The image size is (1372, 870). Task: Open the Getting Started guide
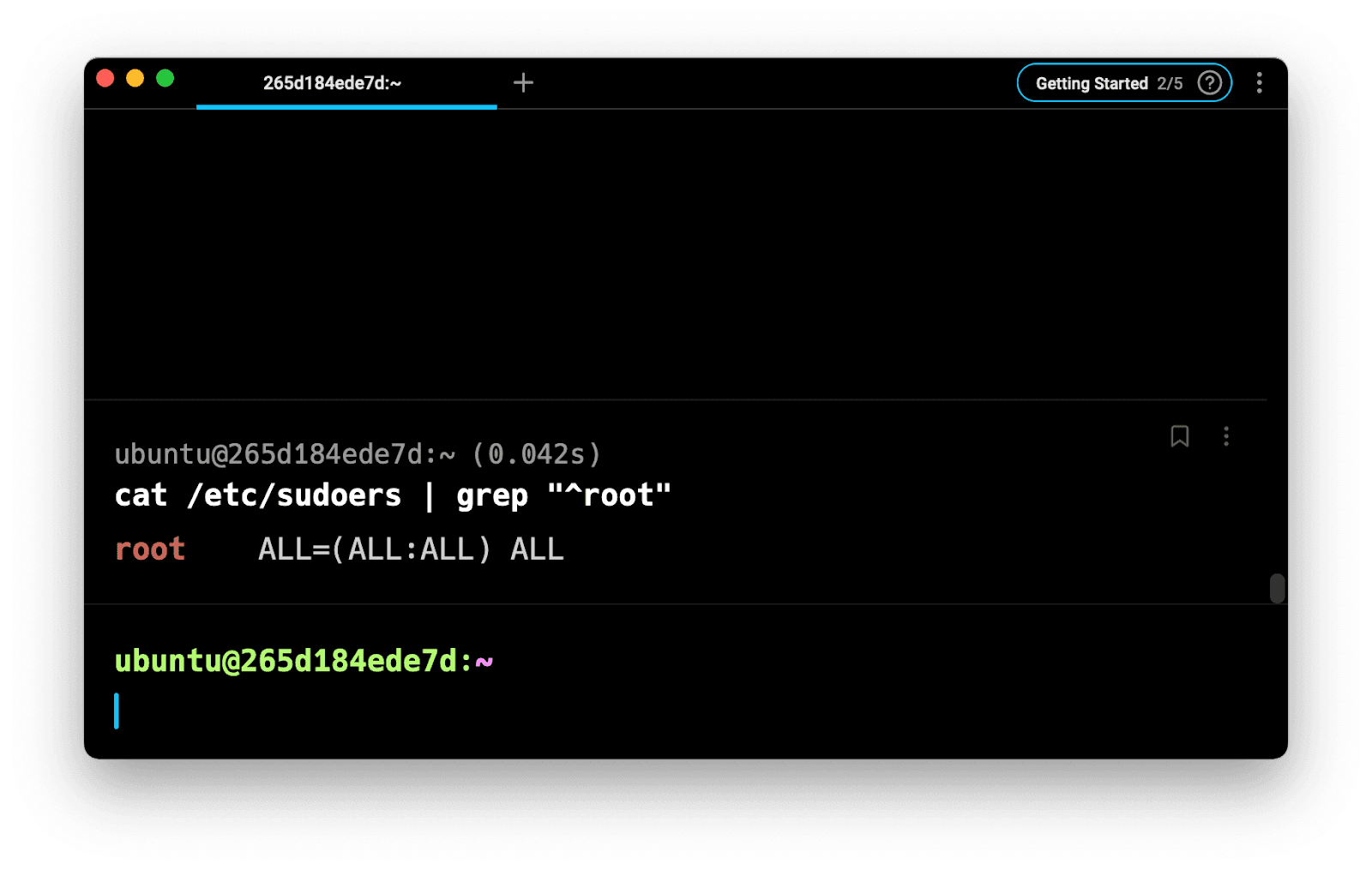pyautogui.click(x=1091, y=83)
